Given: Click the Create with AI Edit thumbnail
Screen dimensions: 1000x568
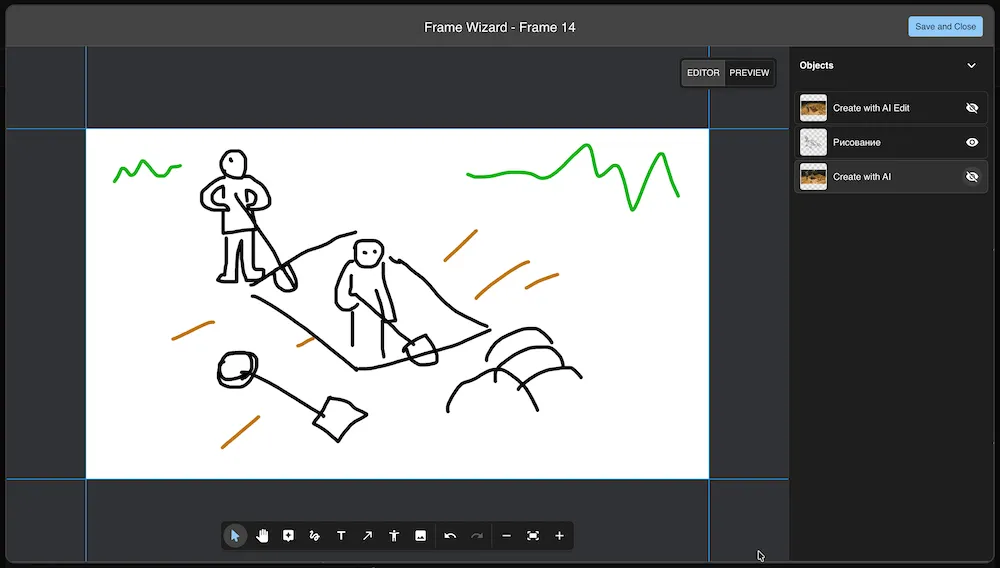Looking at the screenshot, I should coord(813,108).
